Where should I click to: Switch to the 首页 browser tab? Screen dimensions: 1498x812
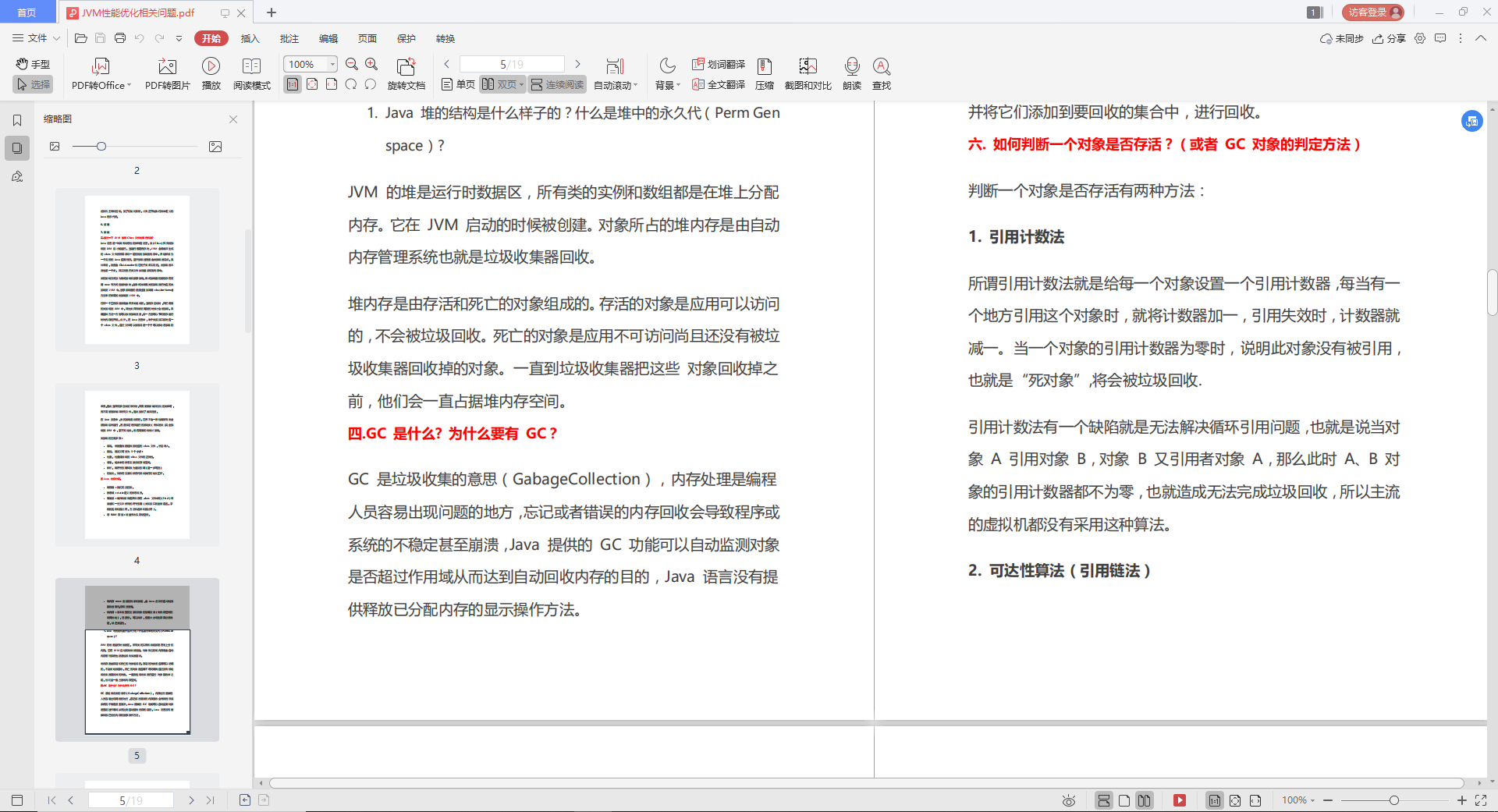pos(28,12)
